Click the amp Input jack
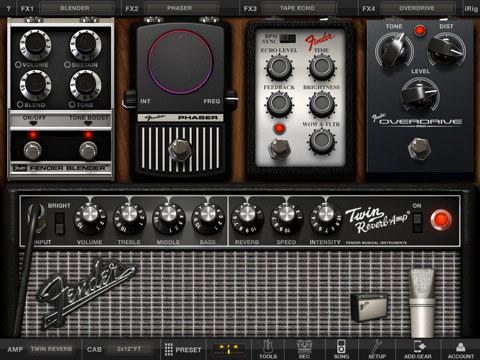This screenshot has height=360, width=480. click(37, 218)
